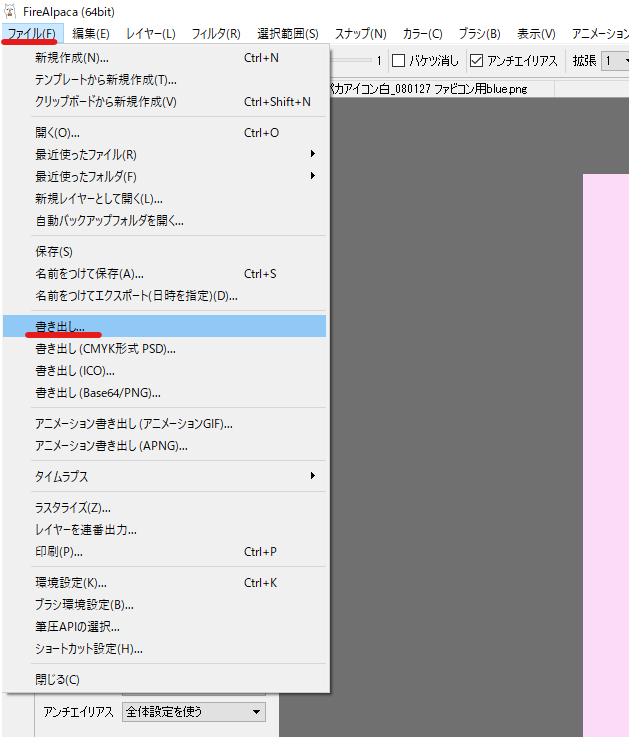The width and height of the screenshot is (629, 737).
Task: Select テンプレートから新規作成(T)...
Action: 164,80
